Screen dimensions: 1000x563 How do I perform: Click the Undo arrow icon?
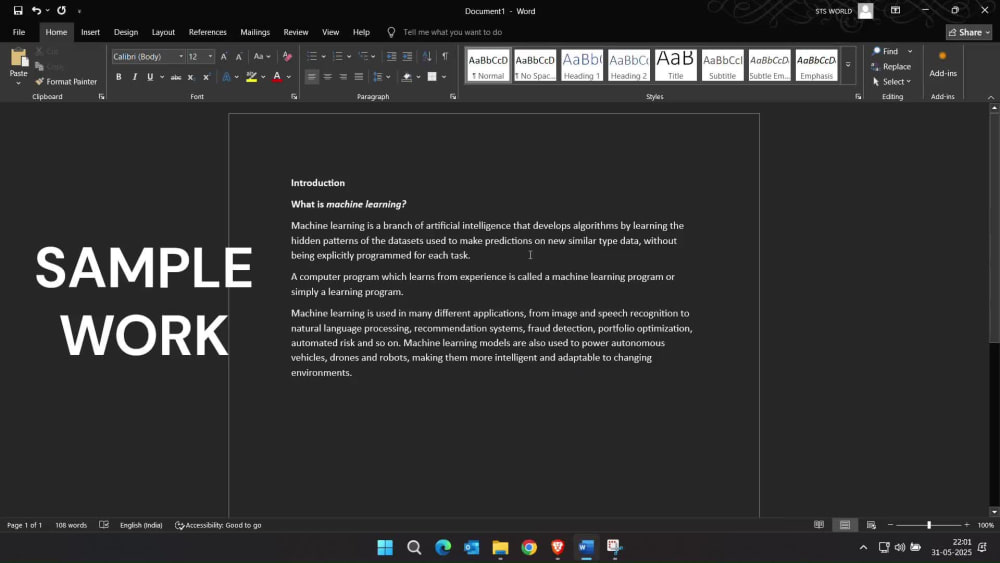pyautogui.click(x=36, y=10)
